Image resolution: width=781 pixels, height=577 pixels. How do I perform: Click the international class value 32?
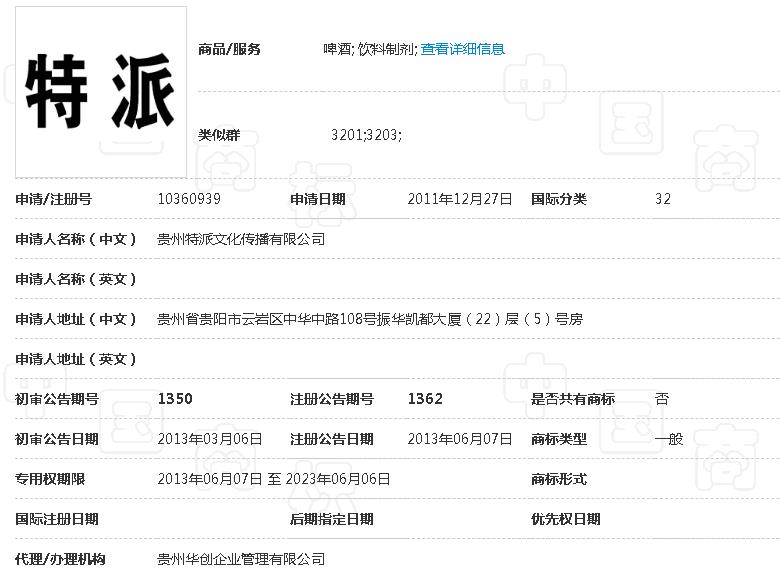[x=662, y=199]
